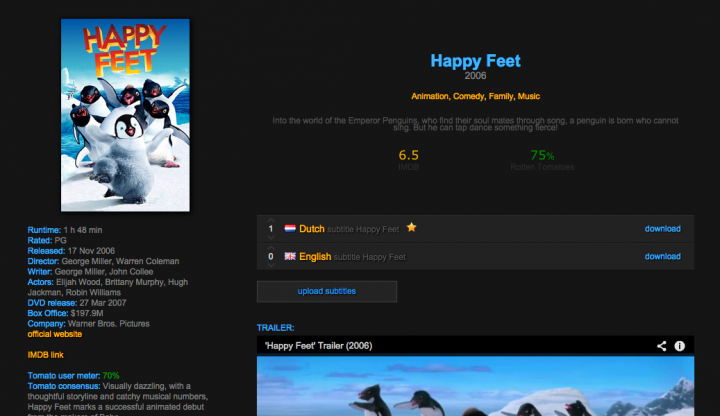The width and height of the screenshot is (720, 416).
Task: Click the upload subtitles button
Action: (x=326, y=291)
